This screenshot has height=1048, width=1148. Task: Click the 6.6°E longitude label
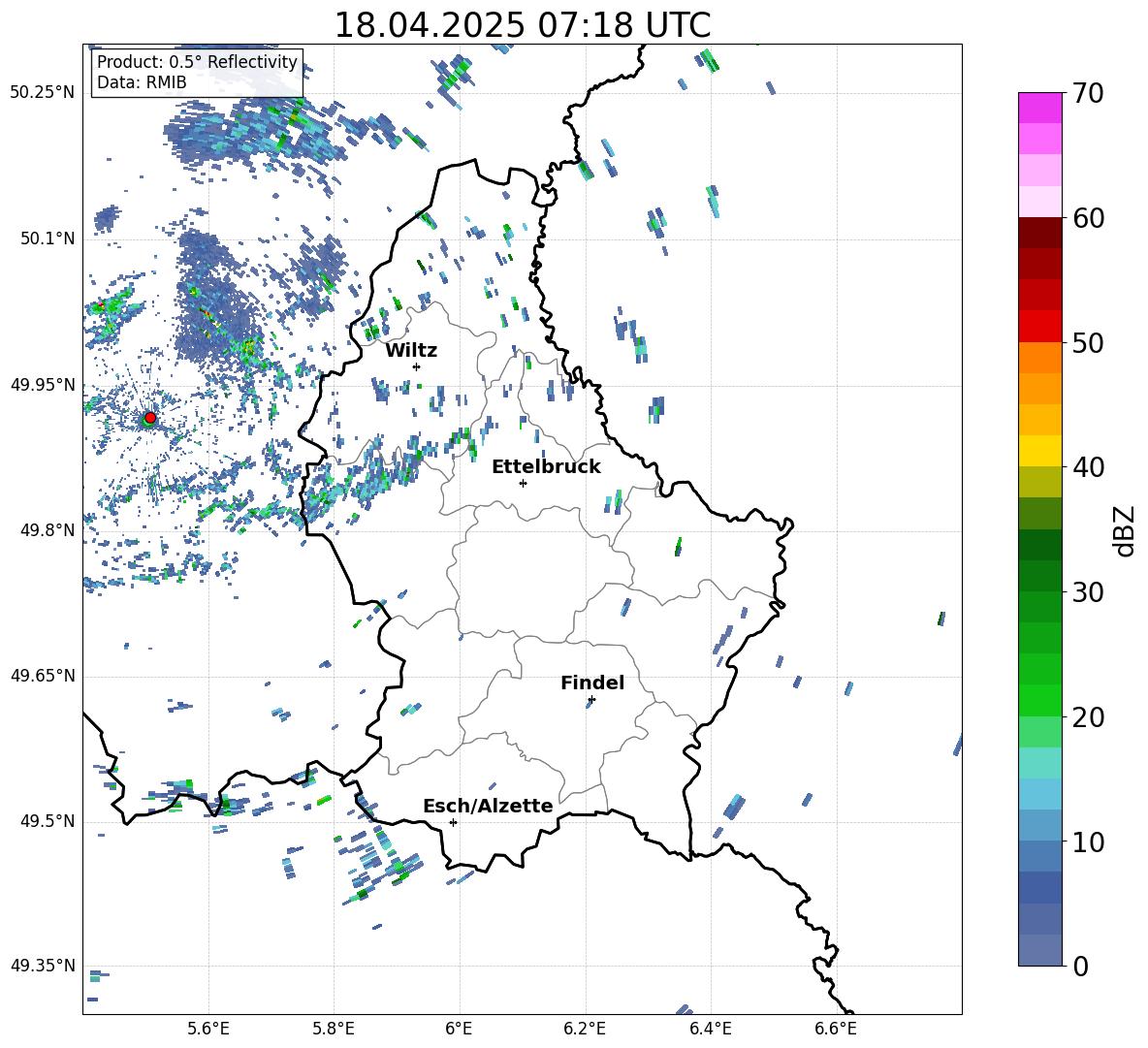(x=836, y=1029)
